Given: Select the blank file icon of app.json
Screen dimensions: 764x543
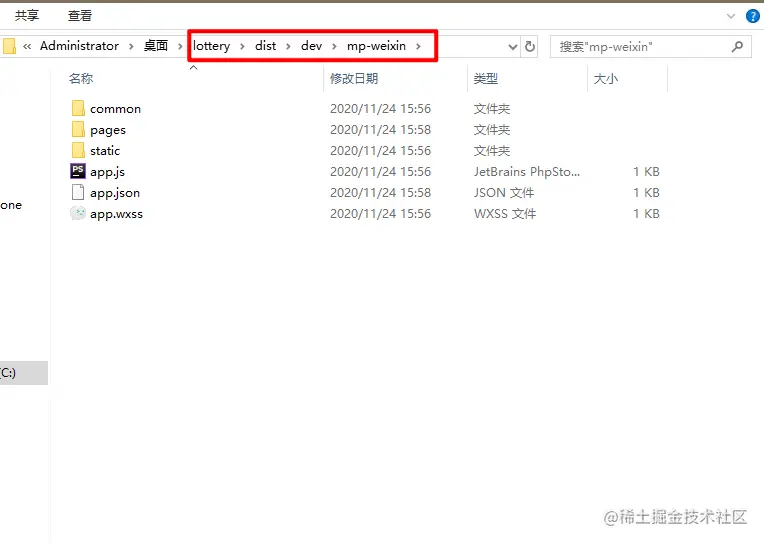Looking at the screenshot, I should click(x=78, y=192).
